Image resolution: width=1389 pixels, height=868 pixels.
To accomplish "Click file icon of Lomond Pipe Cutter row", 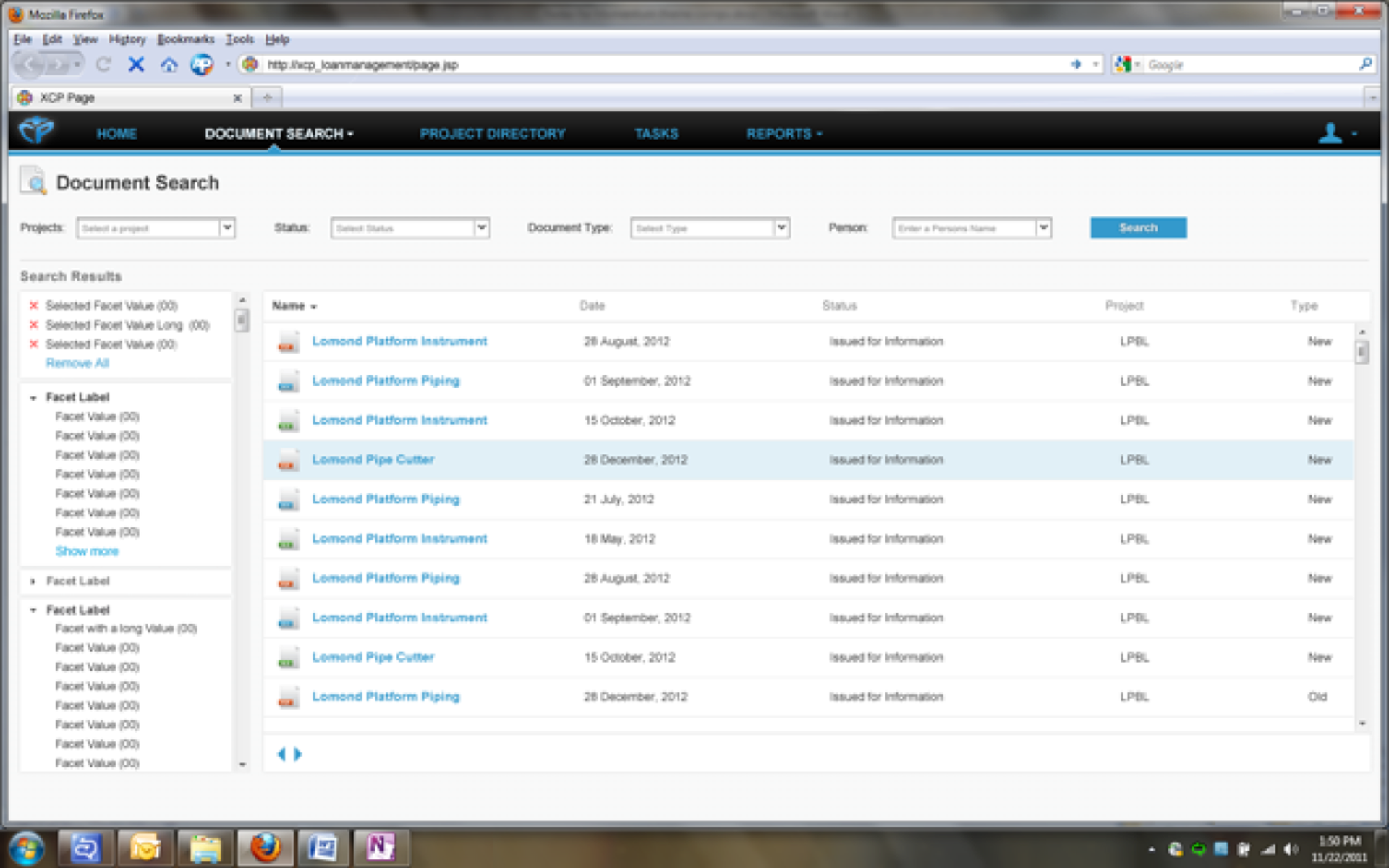I will (287, 460).
